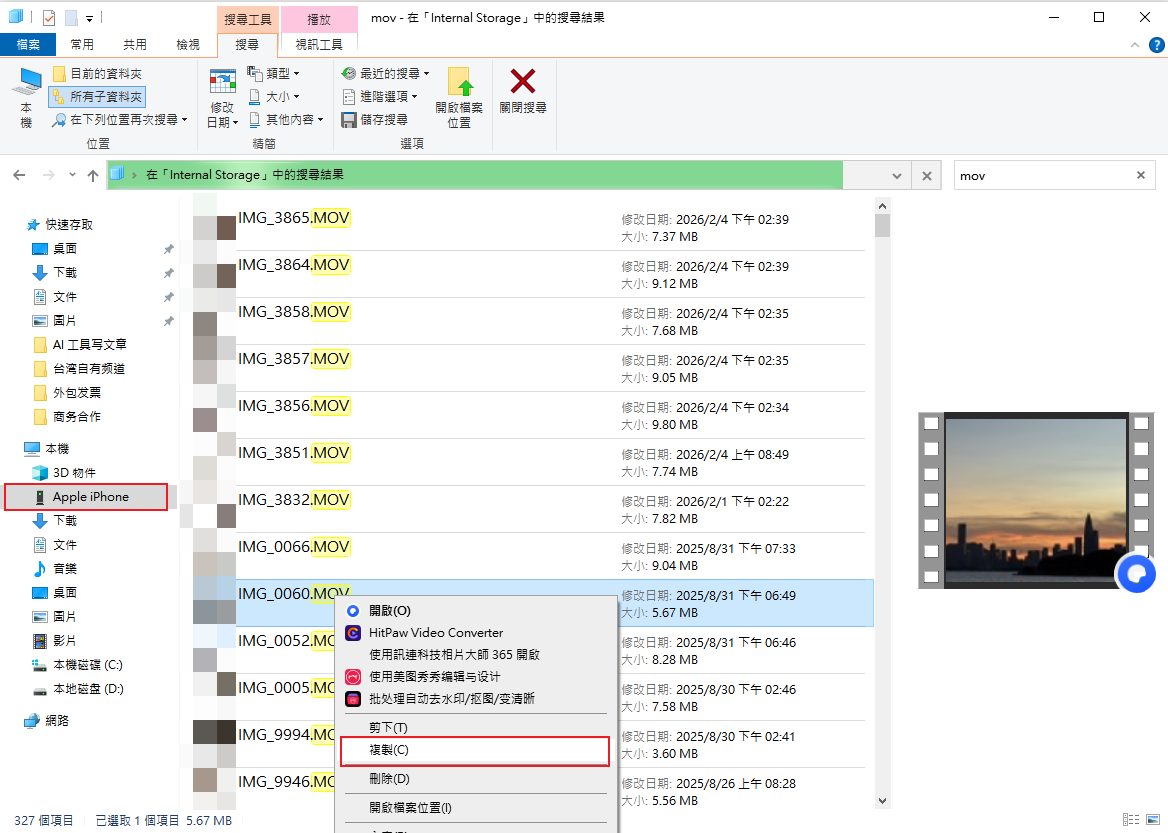Switch to 常用 ribbon tab
The width and height of the screenshot is (1168, 833).
[x=82, y=45]
